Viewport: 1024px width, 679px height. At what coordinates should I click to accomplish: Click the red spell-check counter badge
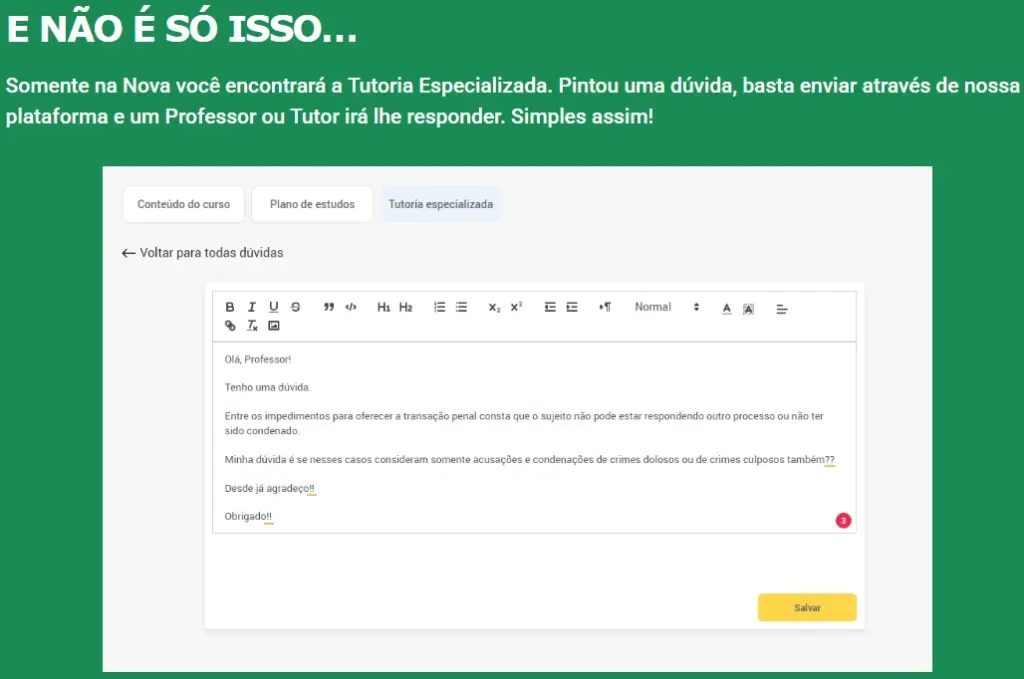pos(843,520)
